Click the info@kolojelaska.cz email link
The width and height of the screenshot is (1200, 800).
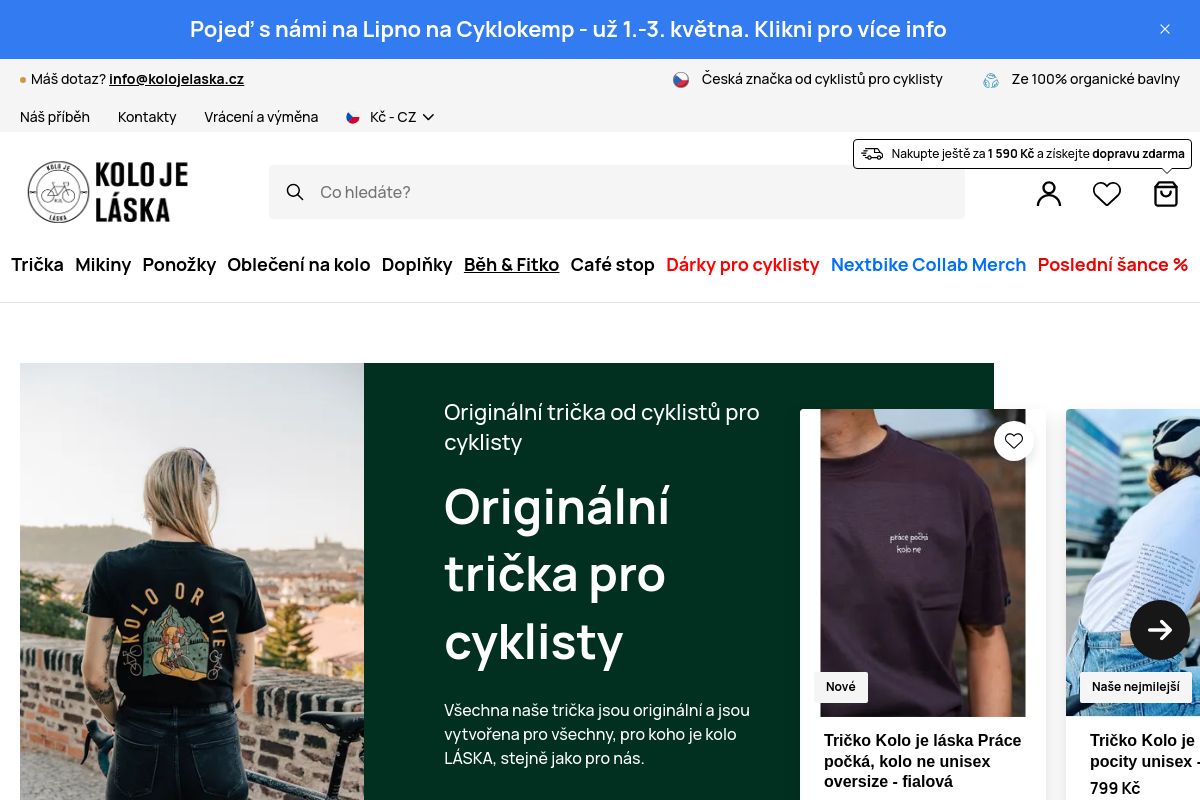coord(176,79)
